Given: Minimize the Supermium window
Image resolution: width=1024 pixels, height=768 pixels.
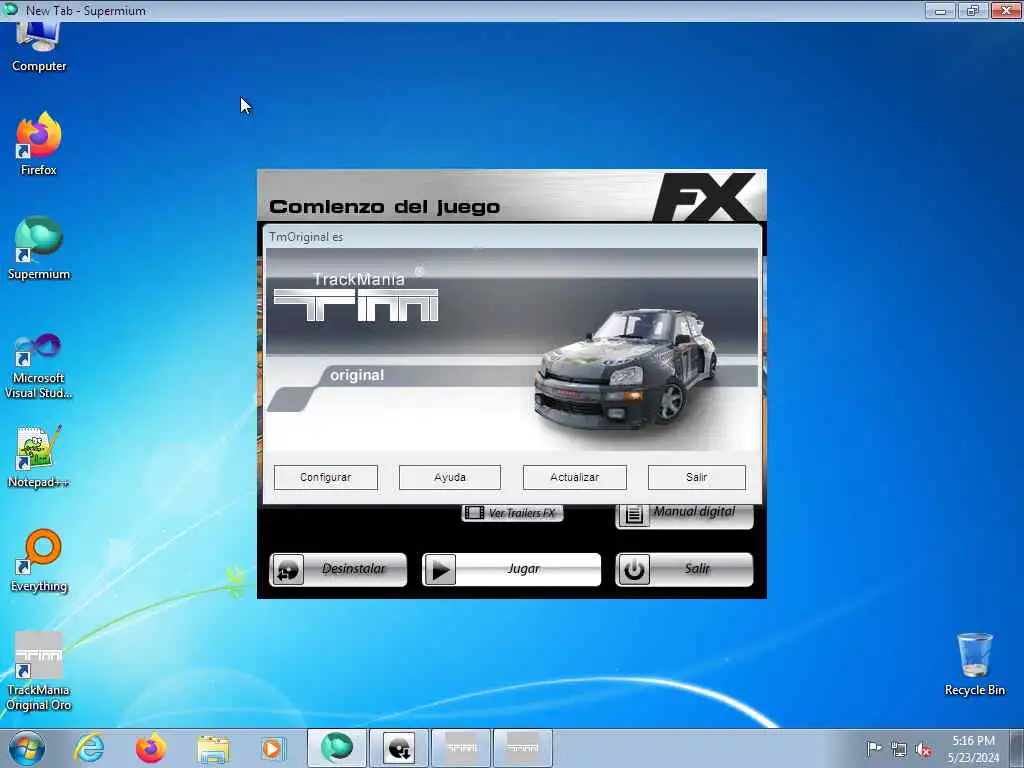Looking at the screenshot, I should pos(940,10).
